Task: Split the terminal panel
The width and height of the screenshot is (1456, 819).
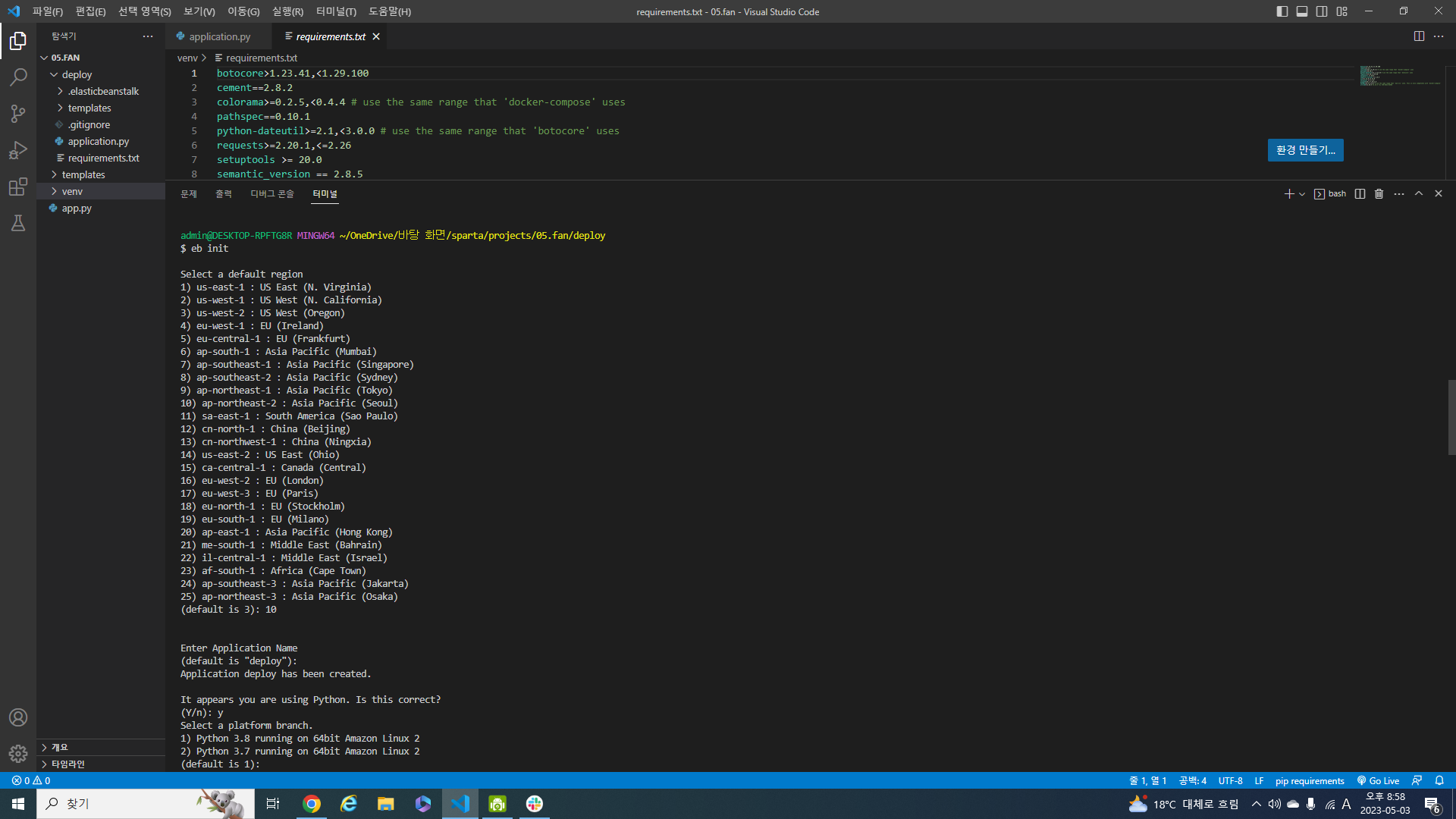Action: tap(1360, 194)
